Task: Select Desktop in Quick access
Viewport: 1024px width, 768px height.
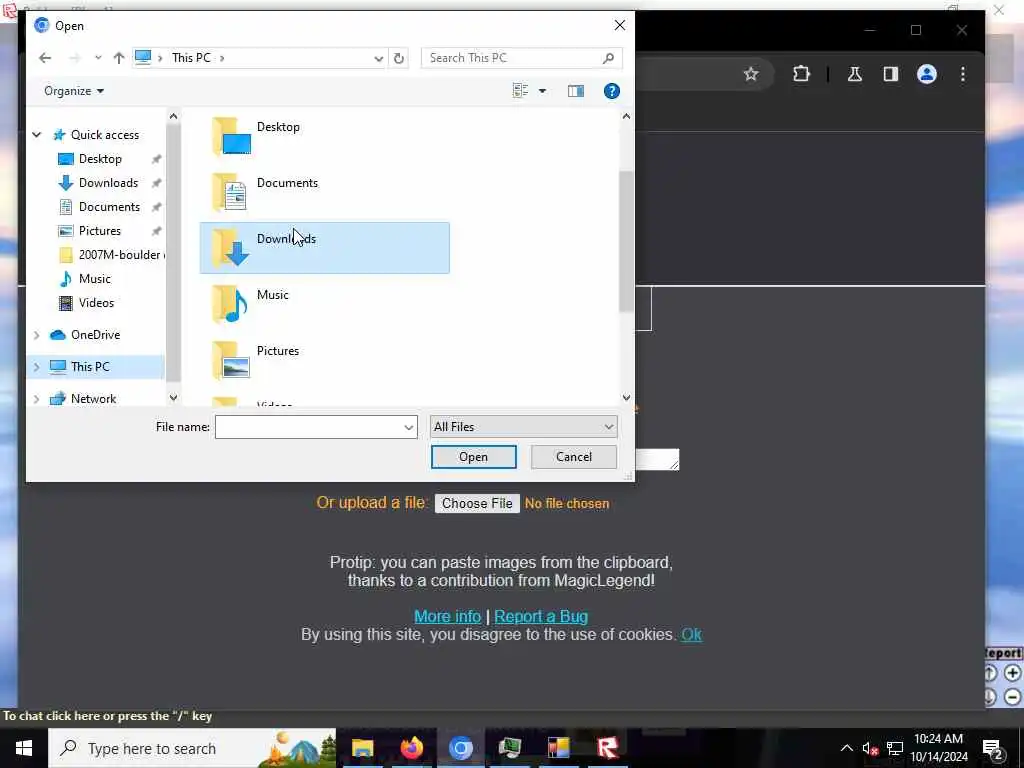Action: tap(99, 159)
